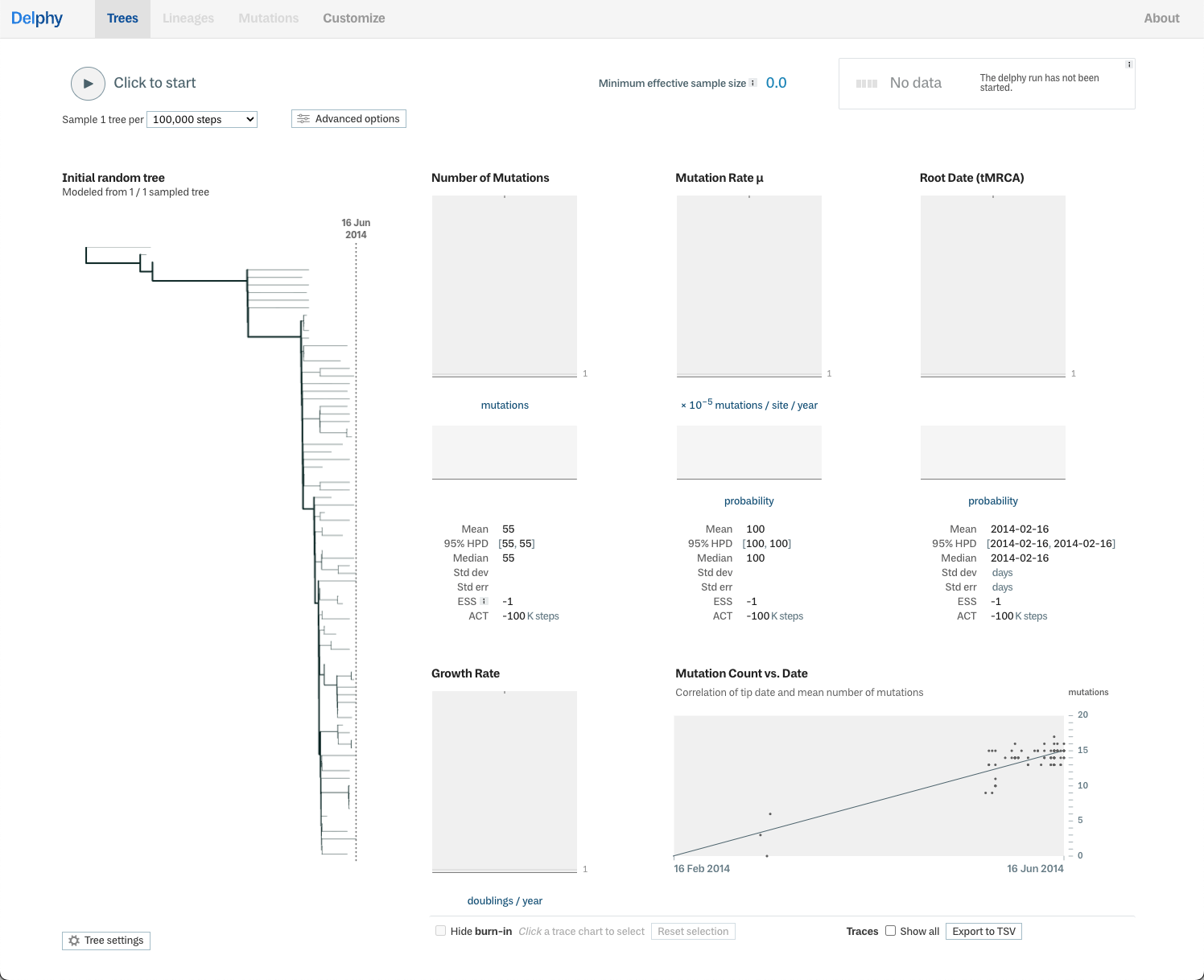Open the steps-per-sample dropdown

(x=202, y=119)
